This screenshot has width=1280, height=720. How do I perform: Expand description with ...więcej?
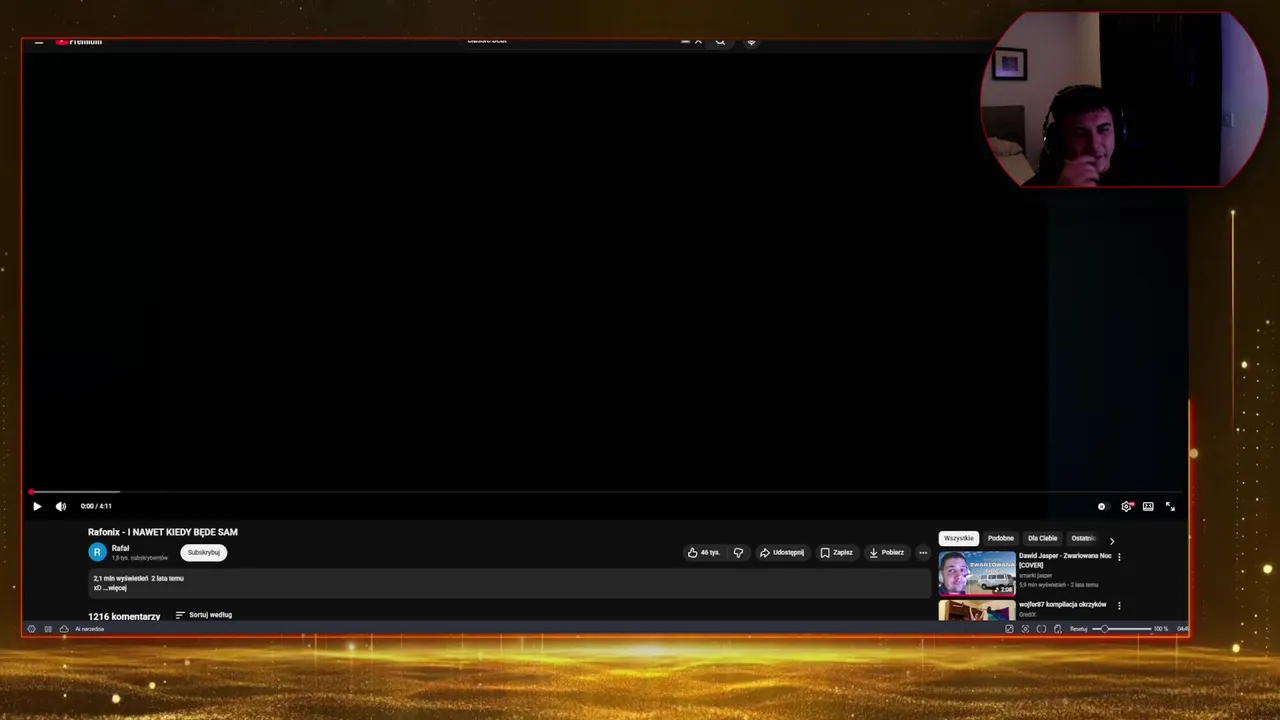[115, 588]
